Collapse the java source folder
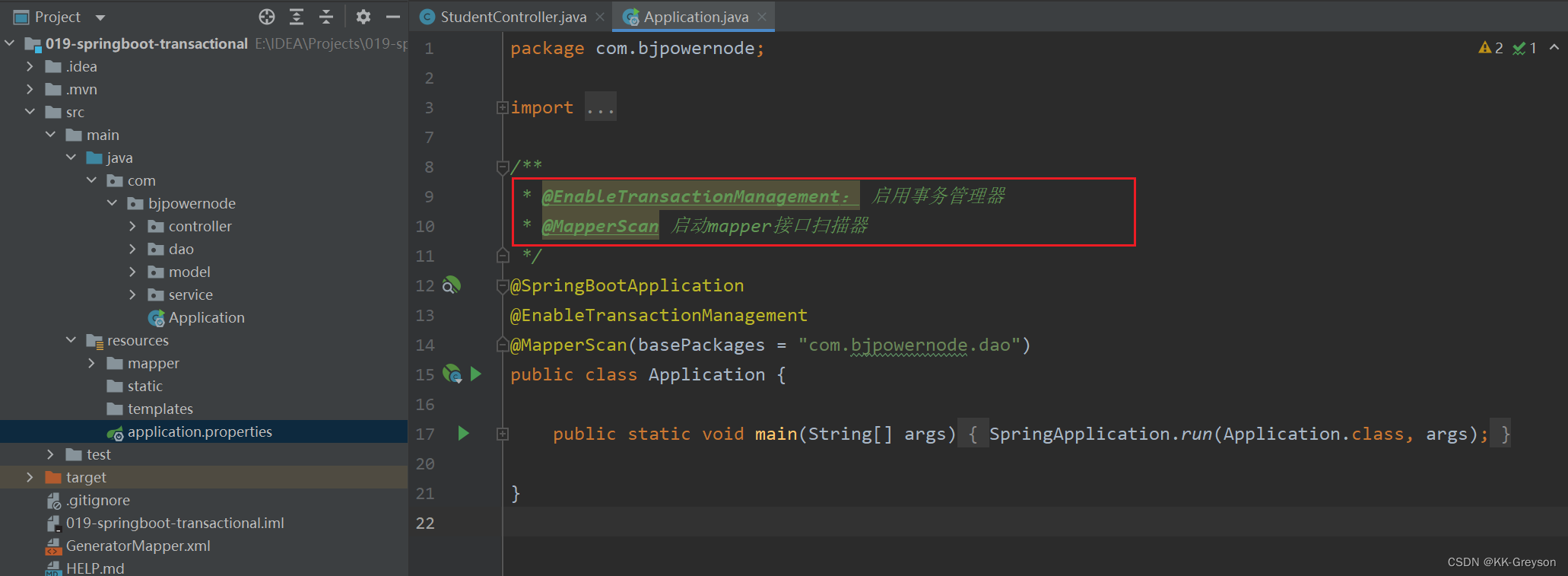The width and height of the screenshot is (1568, 576). coord(71,158)
